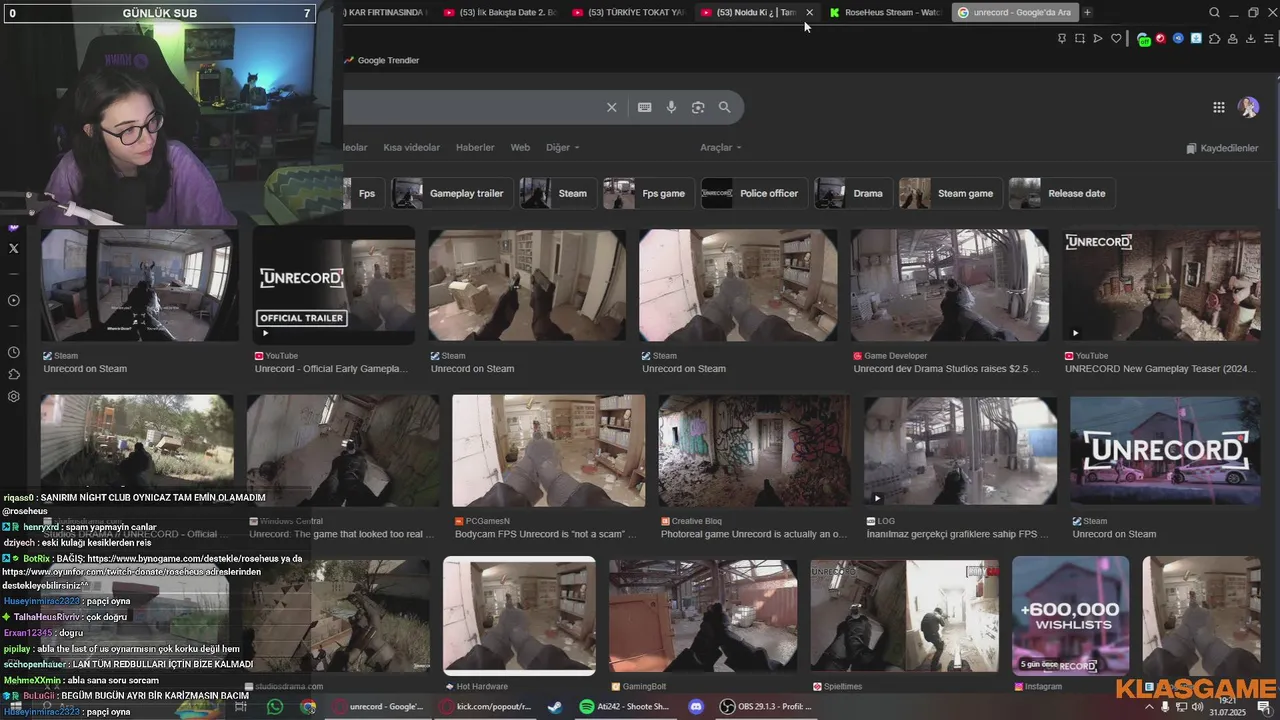This screenshot has width=1280, height=720.
Task: Open Kaydedilenler saved items
Action: 1222,148
